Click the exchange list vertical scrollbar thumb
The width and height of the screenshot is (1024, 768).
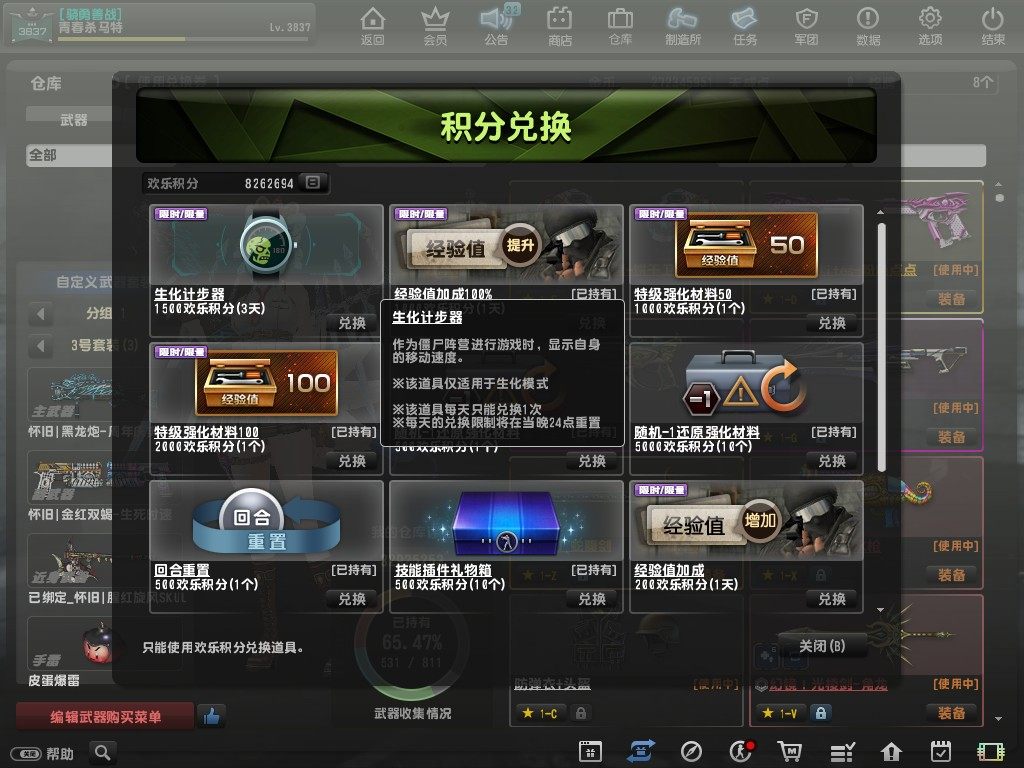[x=881, y=347]
